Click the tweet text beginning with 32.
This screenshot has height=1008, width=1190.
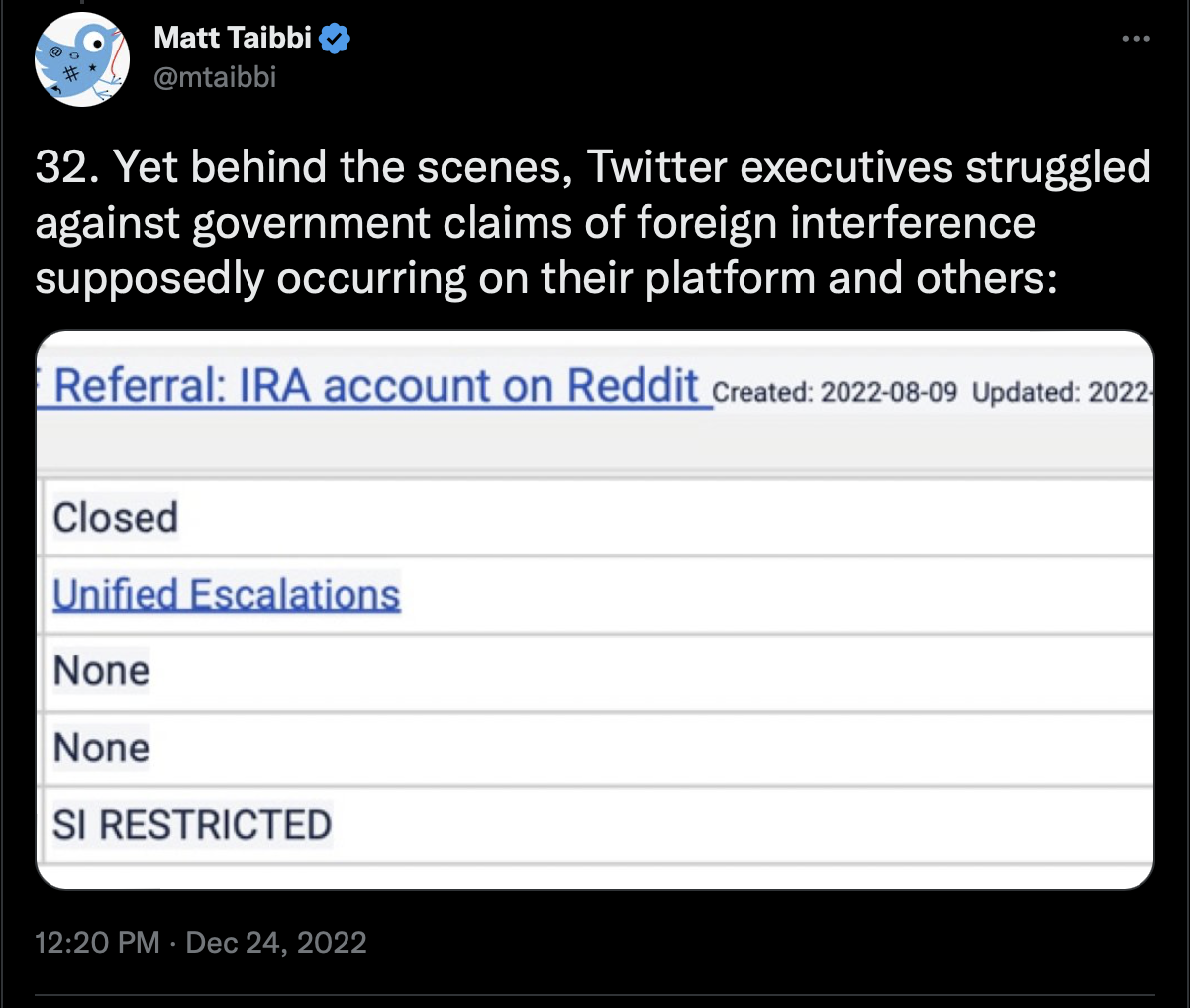tap(594, 223)
